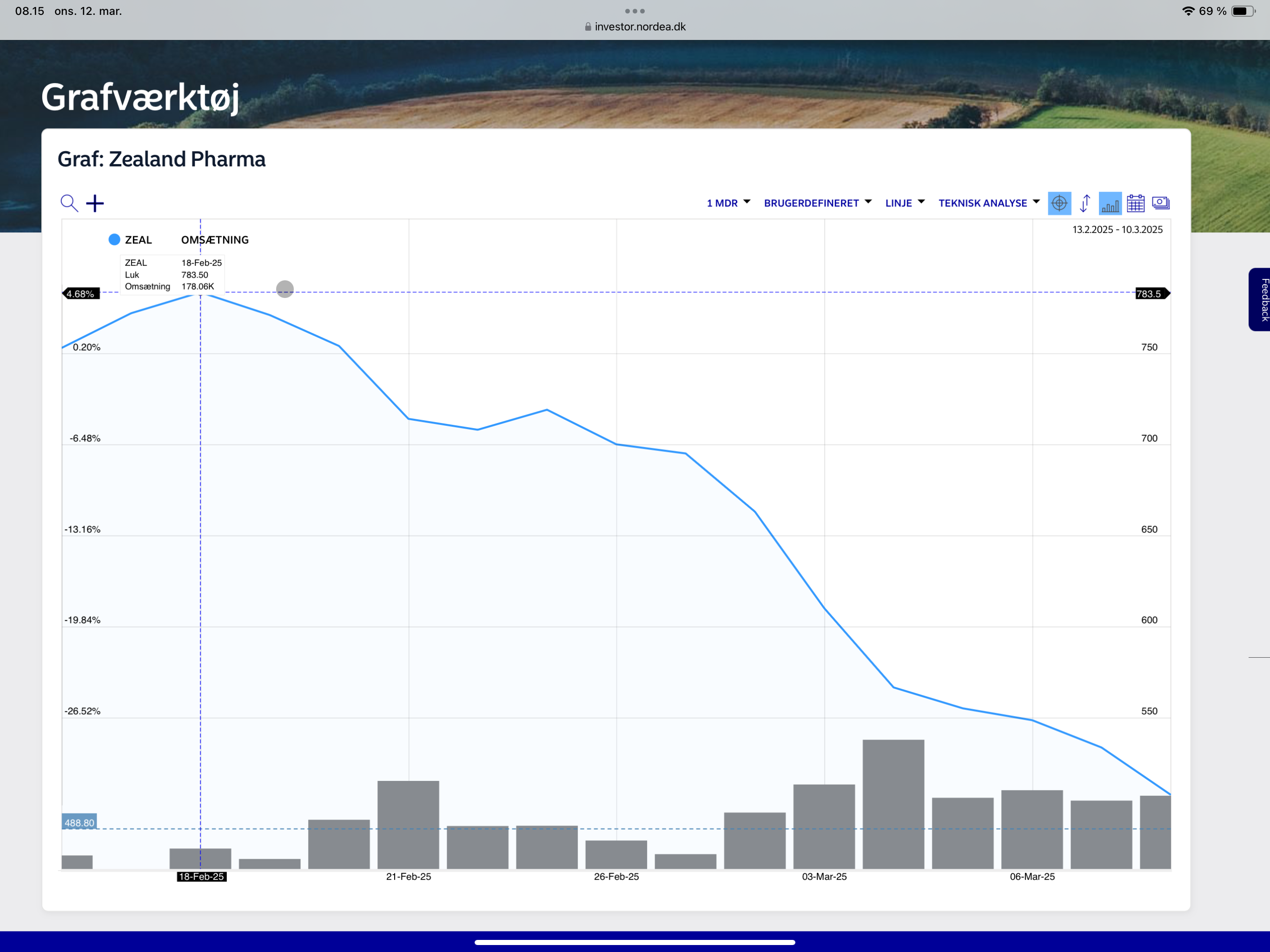Click the volume bar above 18-Feb-25
Viewport: 1270px width, 952px height.
[200, 859]
